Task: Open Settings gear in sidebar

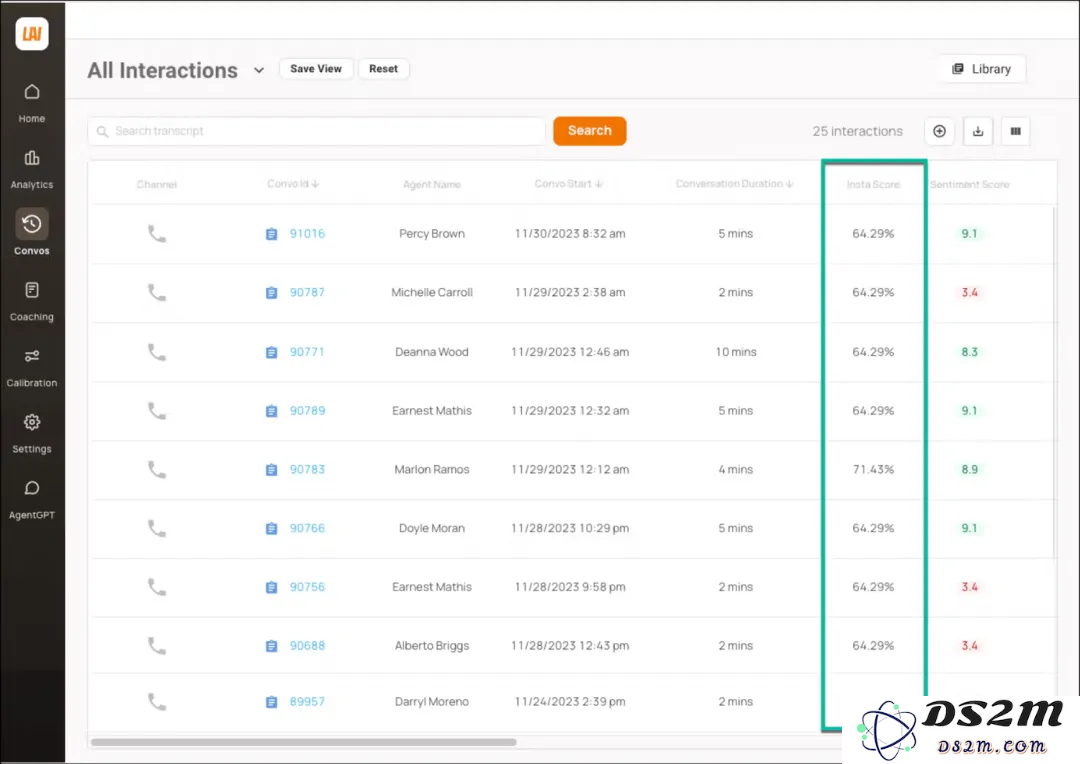Action: pyautogui.click(x=32, y=433)
